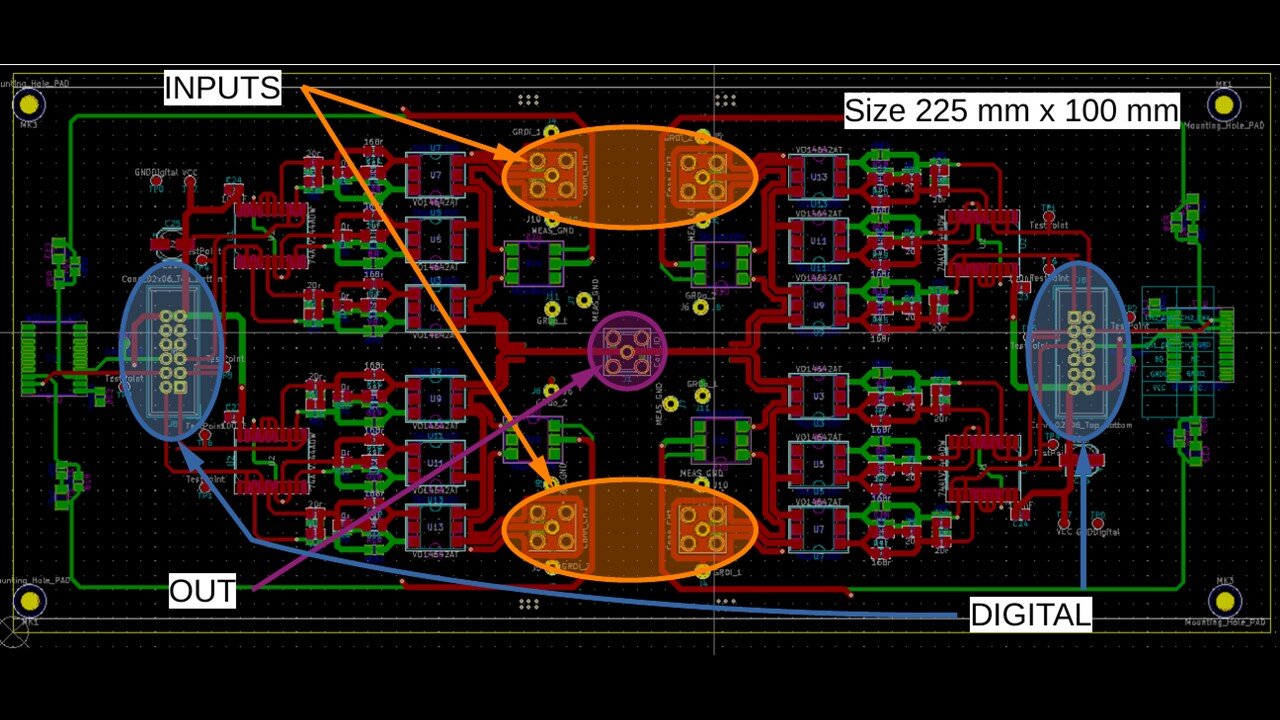Select the topmost U7 chip in left half
Screen dimensions: 1280x720
435,175
